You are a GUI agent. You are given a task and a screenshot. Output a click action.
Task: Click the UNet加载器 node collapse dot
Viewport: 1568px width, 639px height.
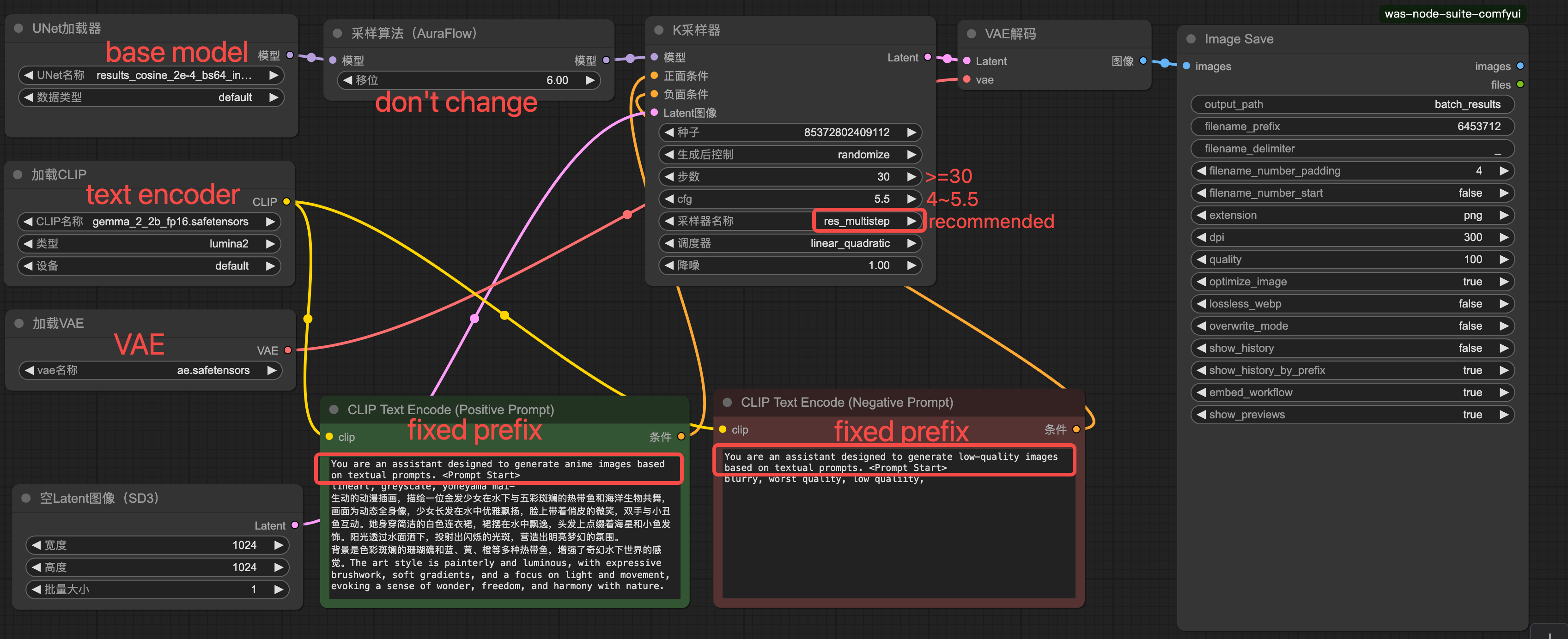point(18,29)
